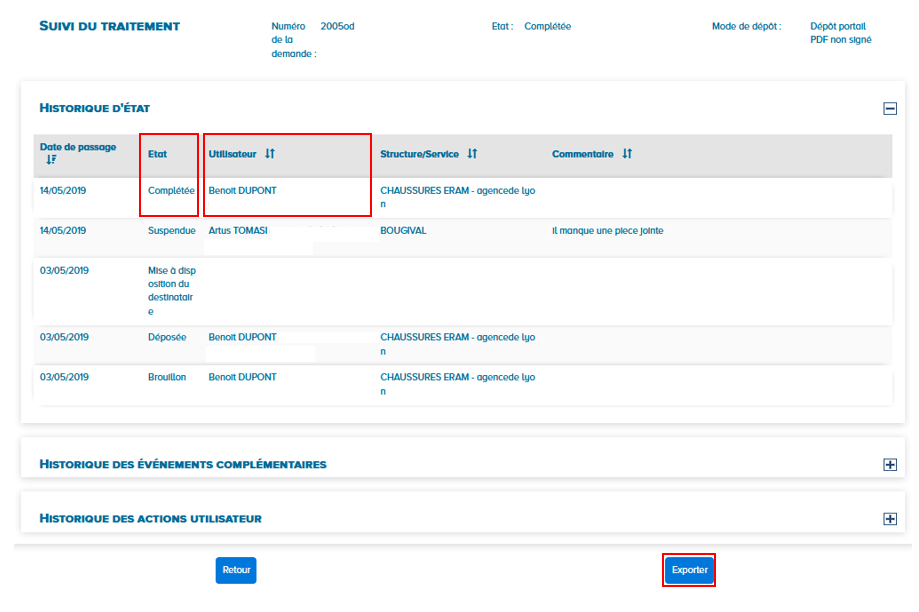The width and height of the screenshot is (919, 612).
Task: Click comment 'Il manque une piece jointe'
Action: coord(607,231)
